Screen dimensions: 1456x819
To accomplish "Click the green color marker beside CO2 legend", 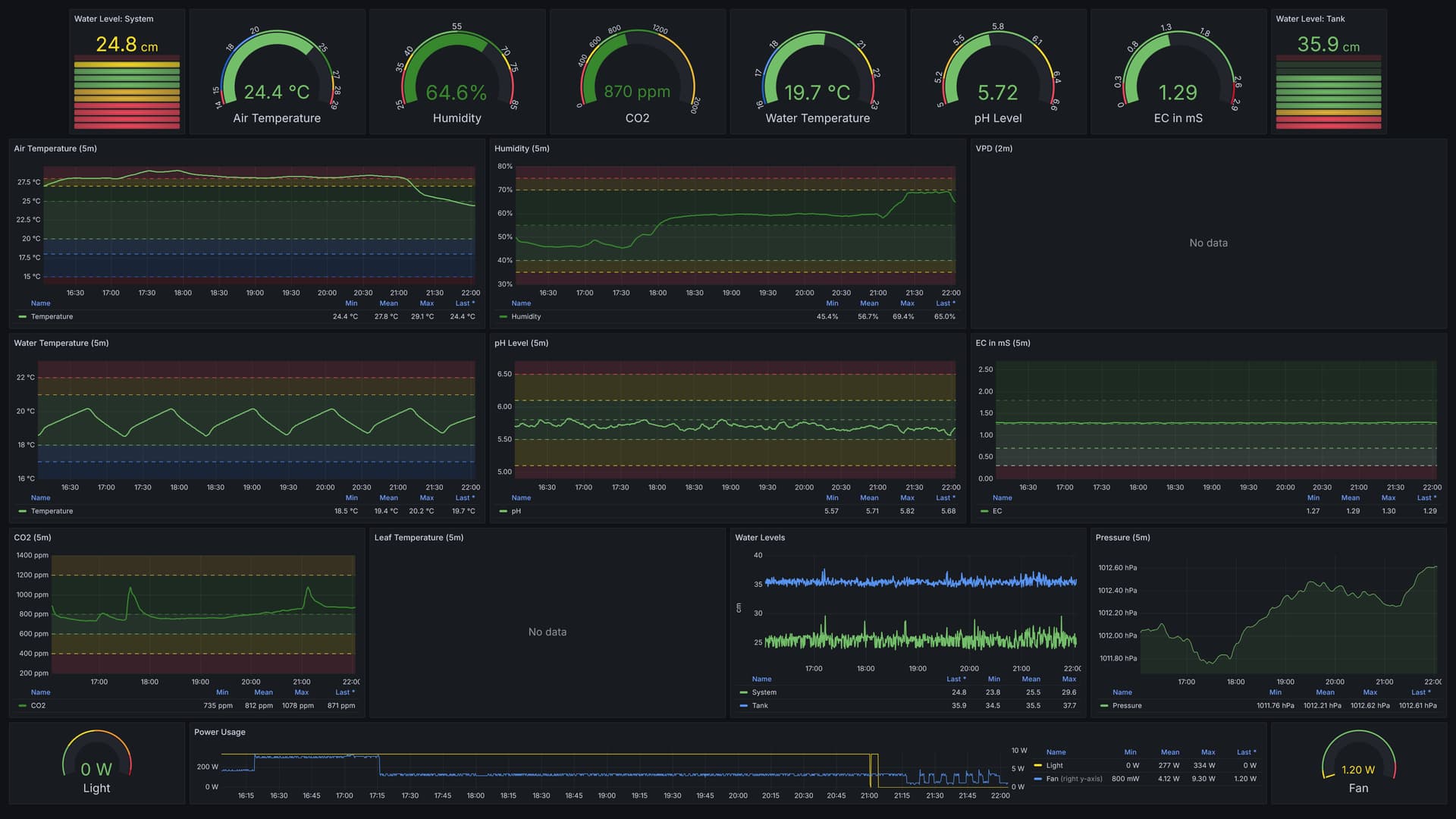I will 22,706.
